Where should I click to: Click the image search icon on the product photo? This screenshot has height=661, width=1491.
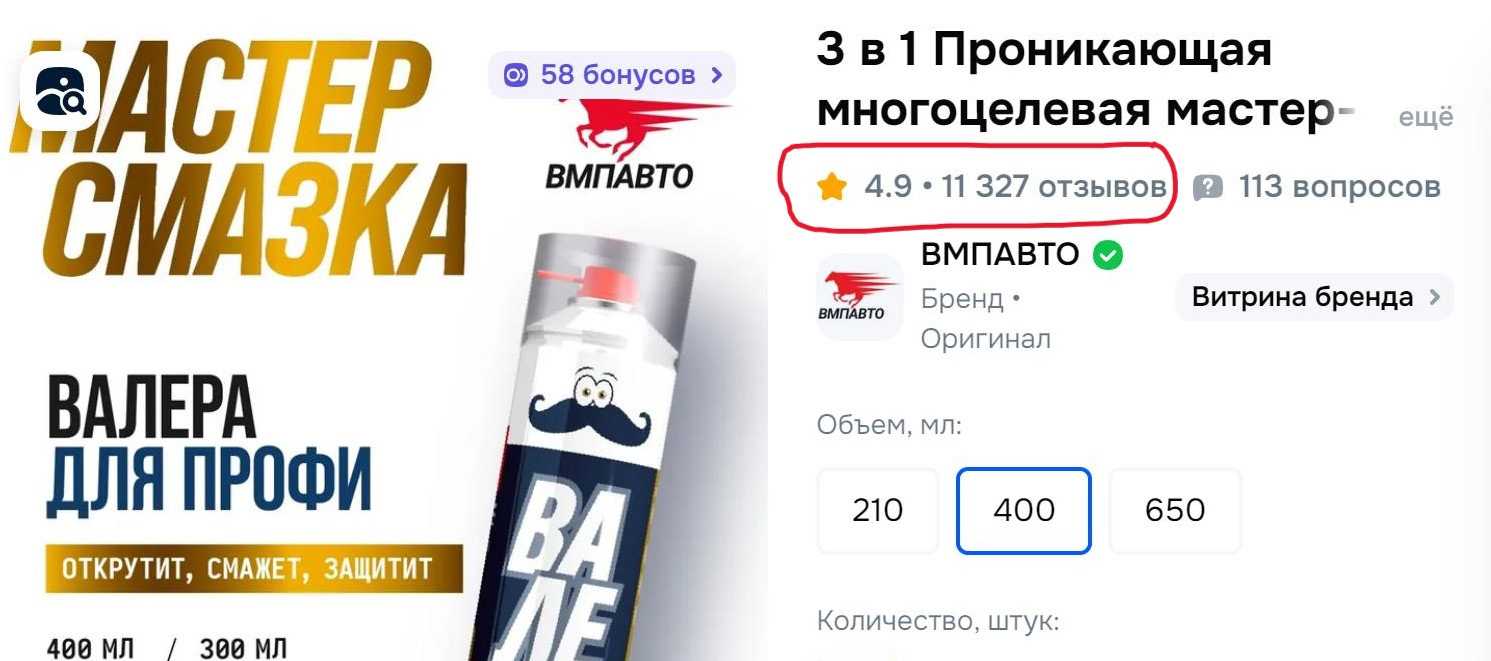pos(60,91)
